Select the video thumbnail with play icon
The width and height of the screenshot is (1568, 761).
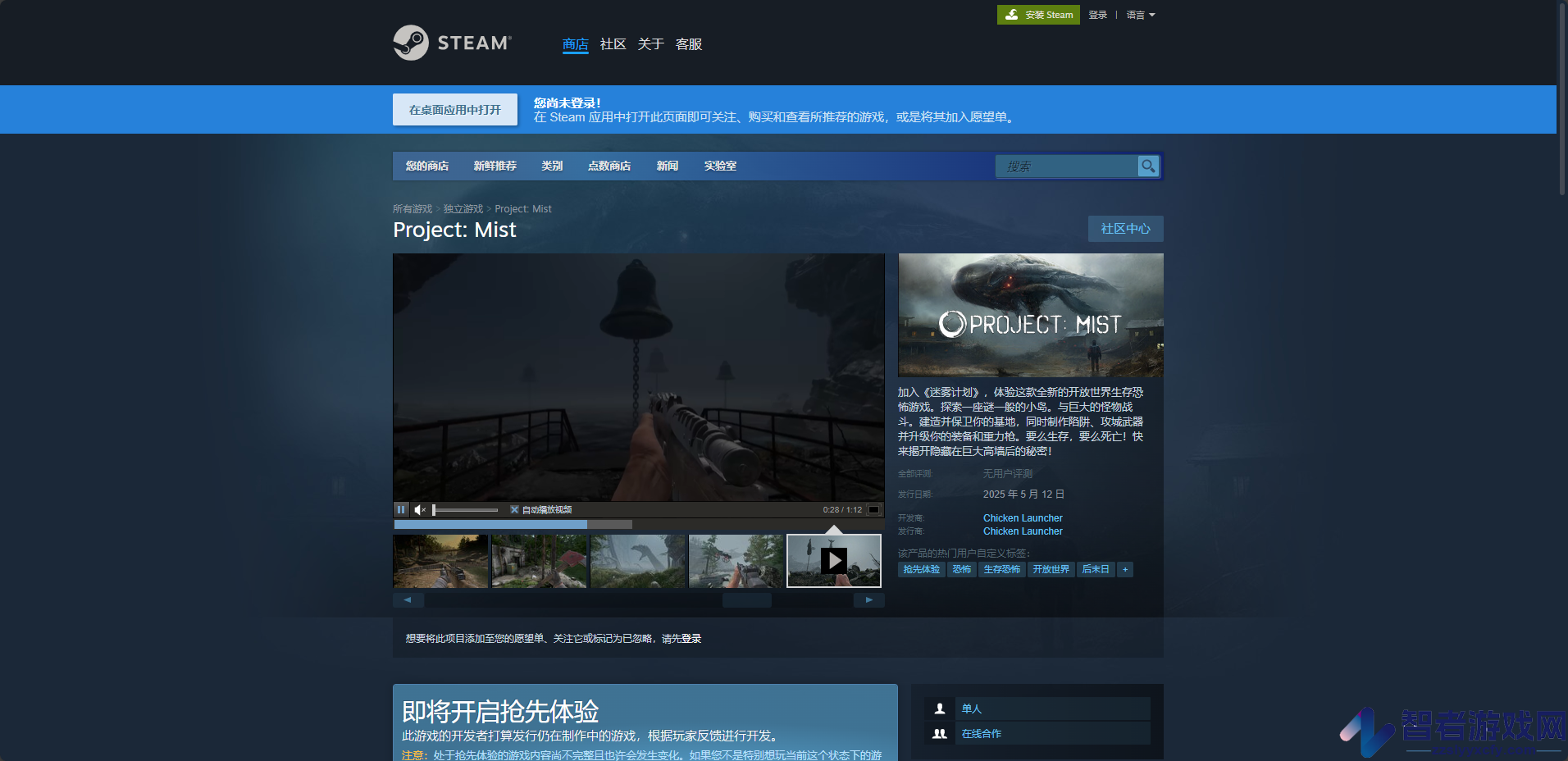pos(834,561)
